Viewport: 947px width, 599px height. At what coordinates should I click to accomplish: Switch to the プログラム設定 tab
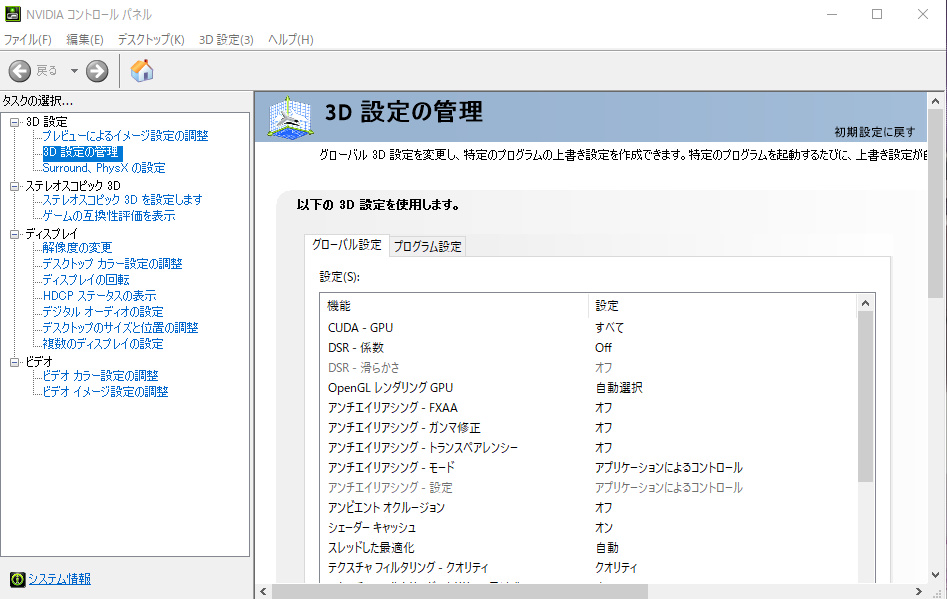tap(428, 246)
